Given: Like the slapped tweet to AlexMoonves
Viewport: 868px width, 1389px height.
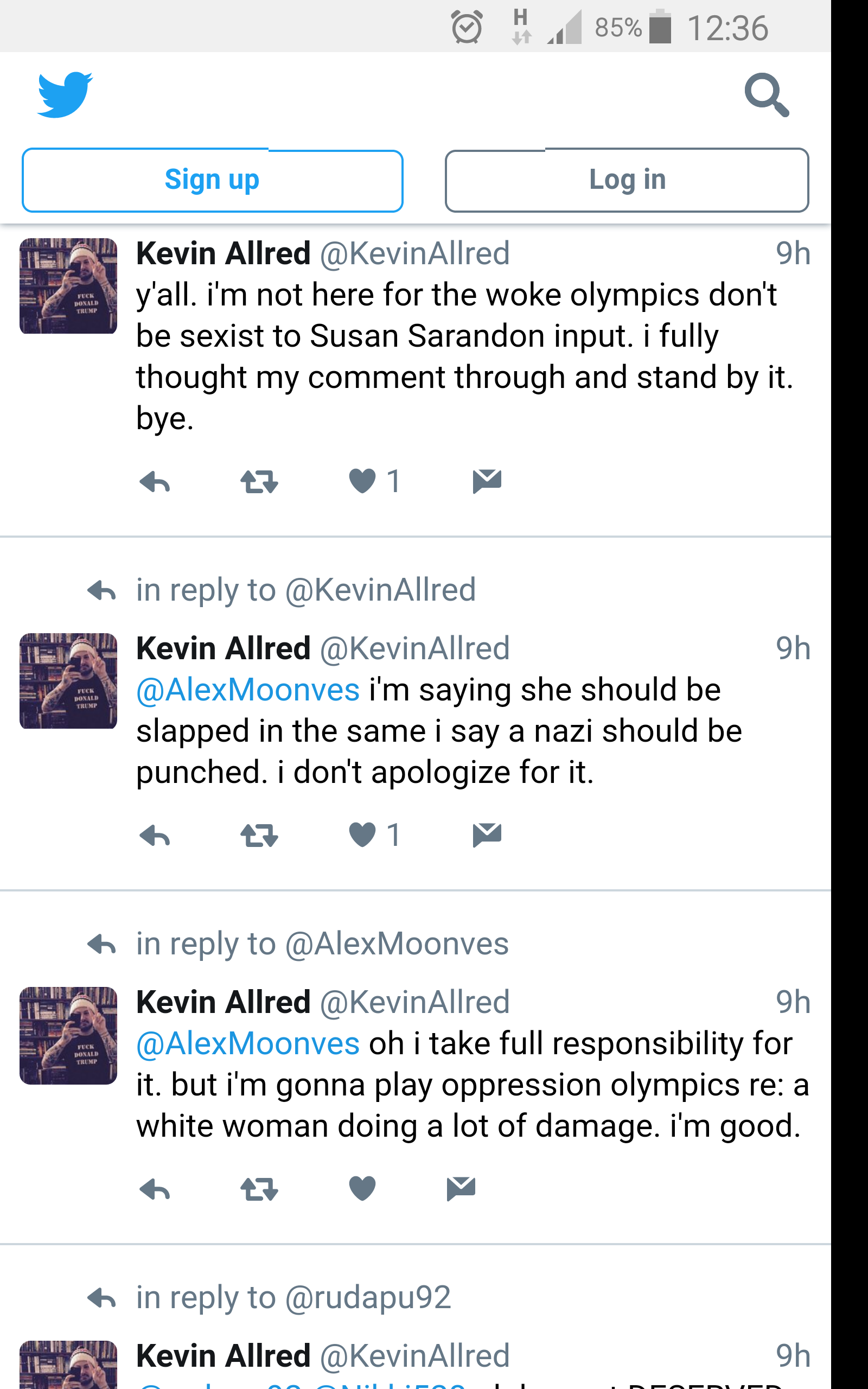Looking at the screenshot, I should [362, 834].
